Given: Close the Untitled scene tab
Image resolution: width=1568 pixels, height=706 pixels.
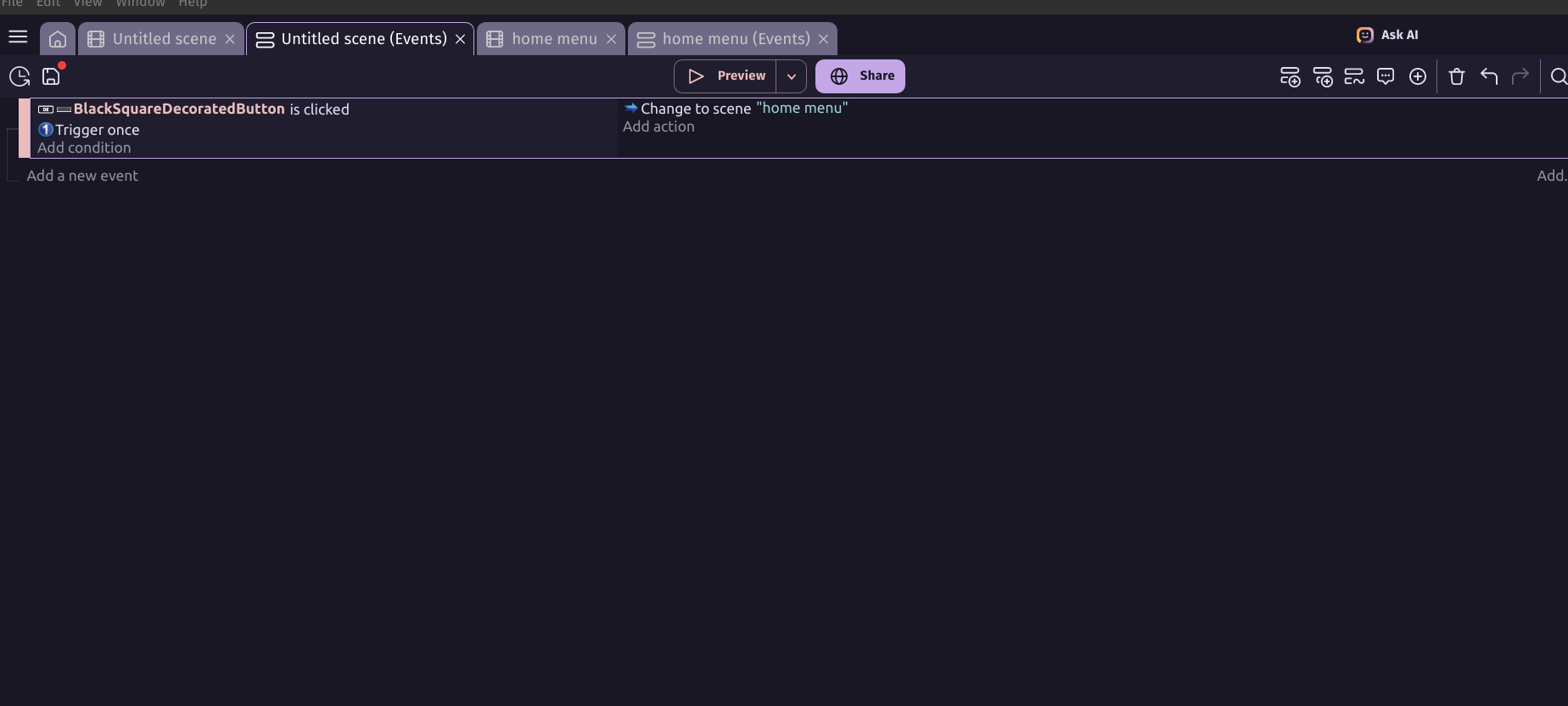Looking at the screenshot, I should point(230,39).
